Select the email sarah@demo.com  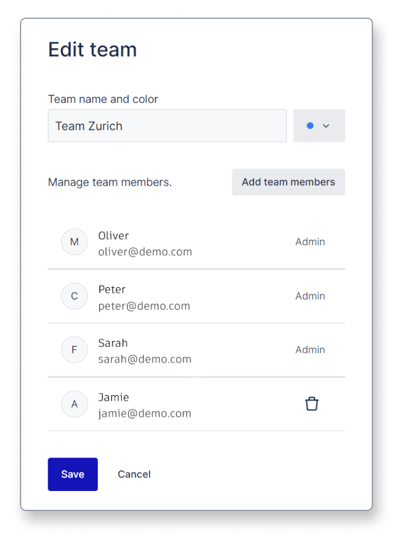(x=145, y=359)
